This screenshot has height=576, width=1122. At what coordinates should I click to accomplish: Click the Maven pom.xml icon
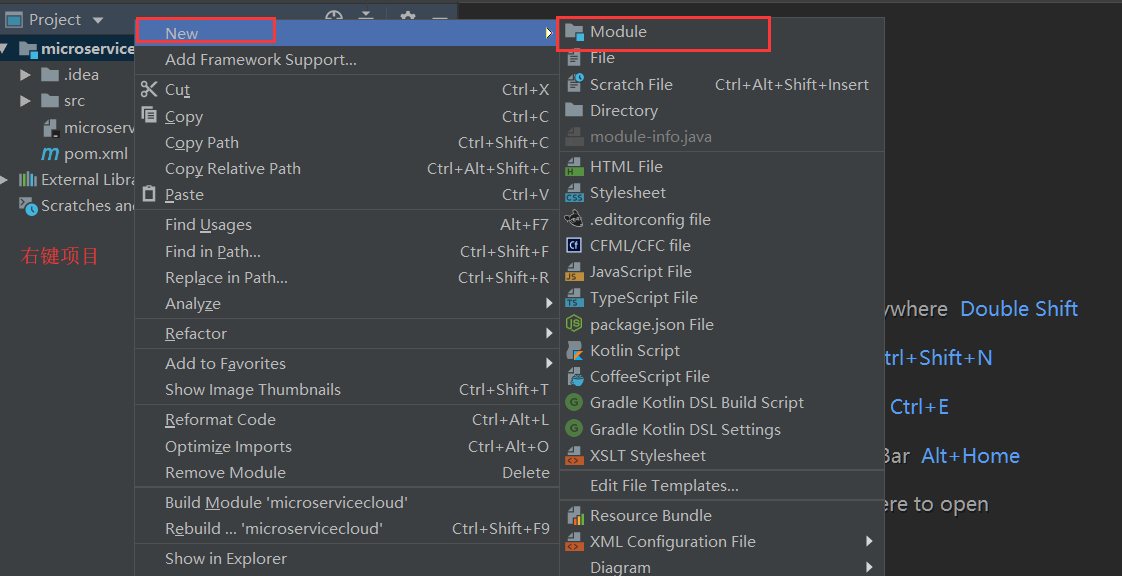tap(50, 154)
